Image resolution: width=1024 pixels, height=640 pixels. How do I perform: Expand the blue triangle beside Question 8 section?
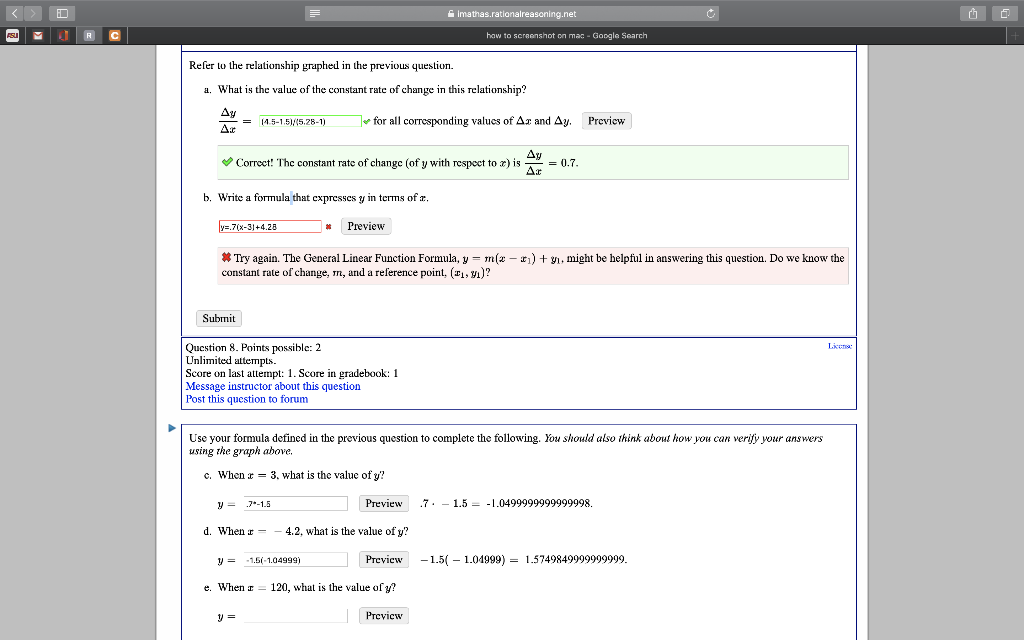tap(171, 426)
